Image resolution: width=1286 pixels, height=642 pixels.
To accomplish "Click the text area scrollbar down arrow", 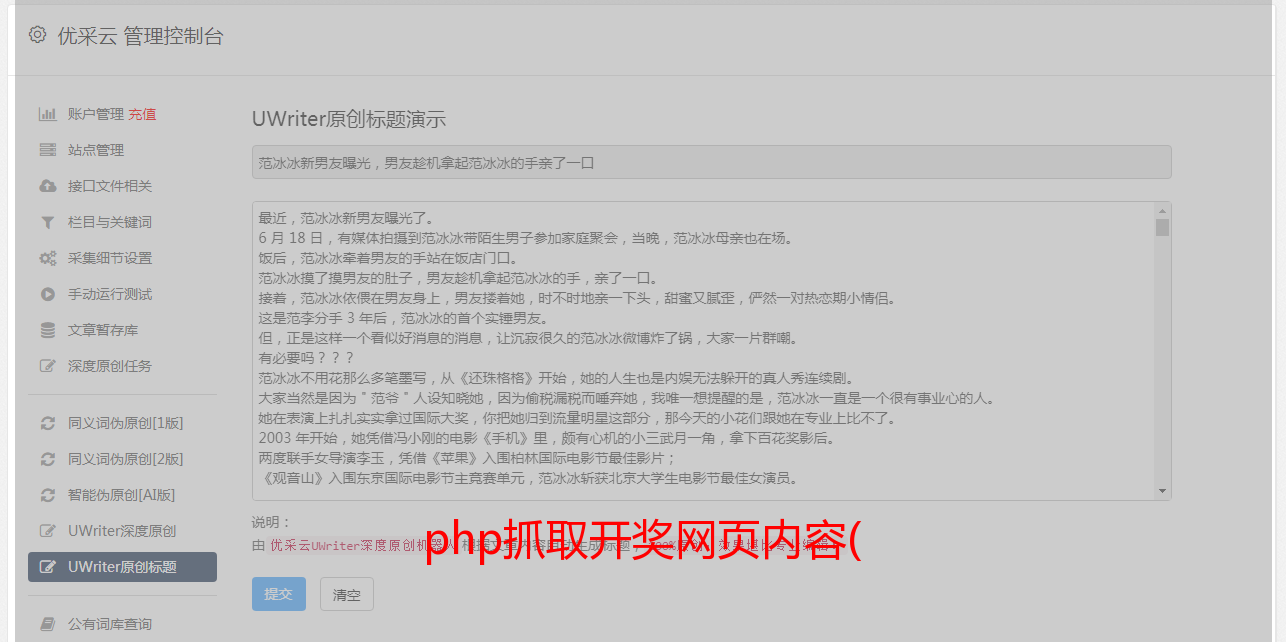I will coord(1162,491).
